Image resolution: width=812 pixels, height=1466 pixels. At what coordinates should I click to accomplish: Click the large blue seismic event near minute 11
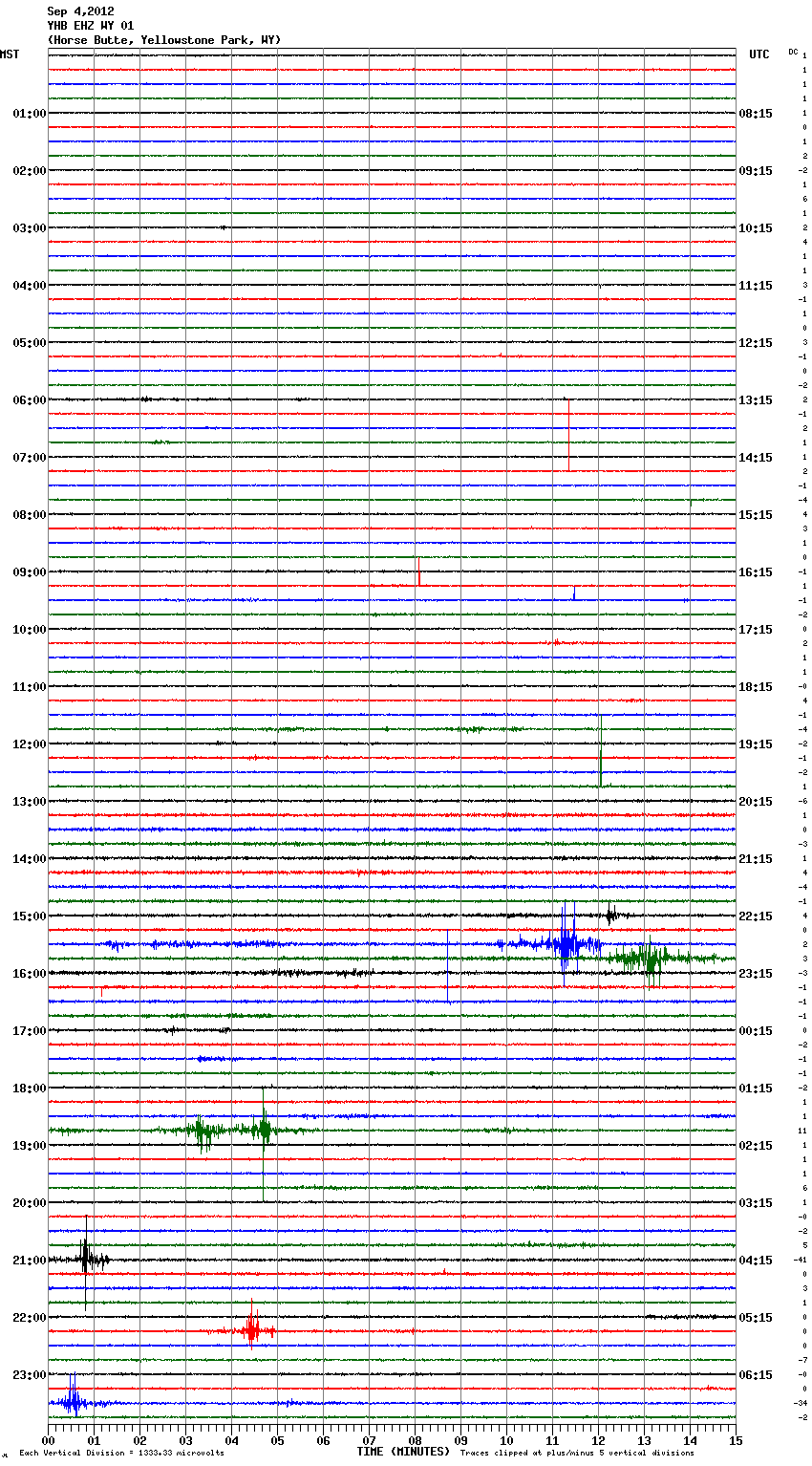pyautogui.click(x=566, y=945)
